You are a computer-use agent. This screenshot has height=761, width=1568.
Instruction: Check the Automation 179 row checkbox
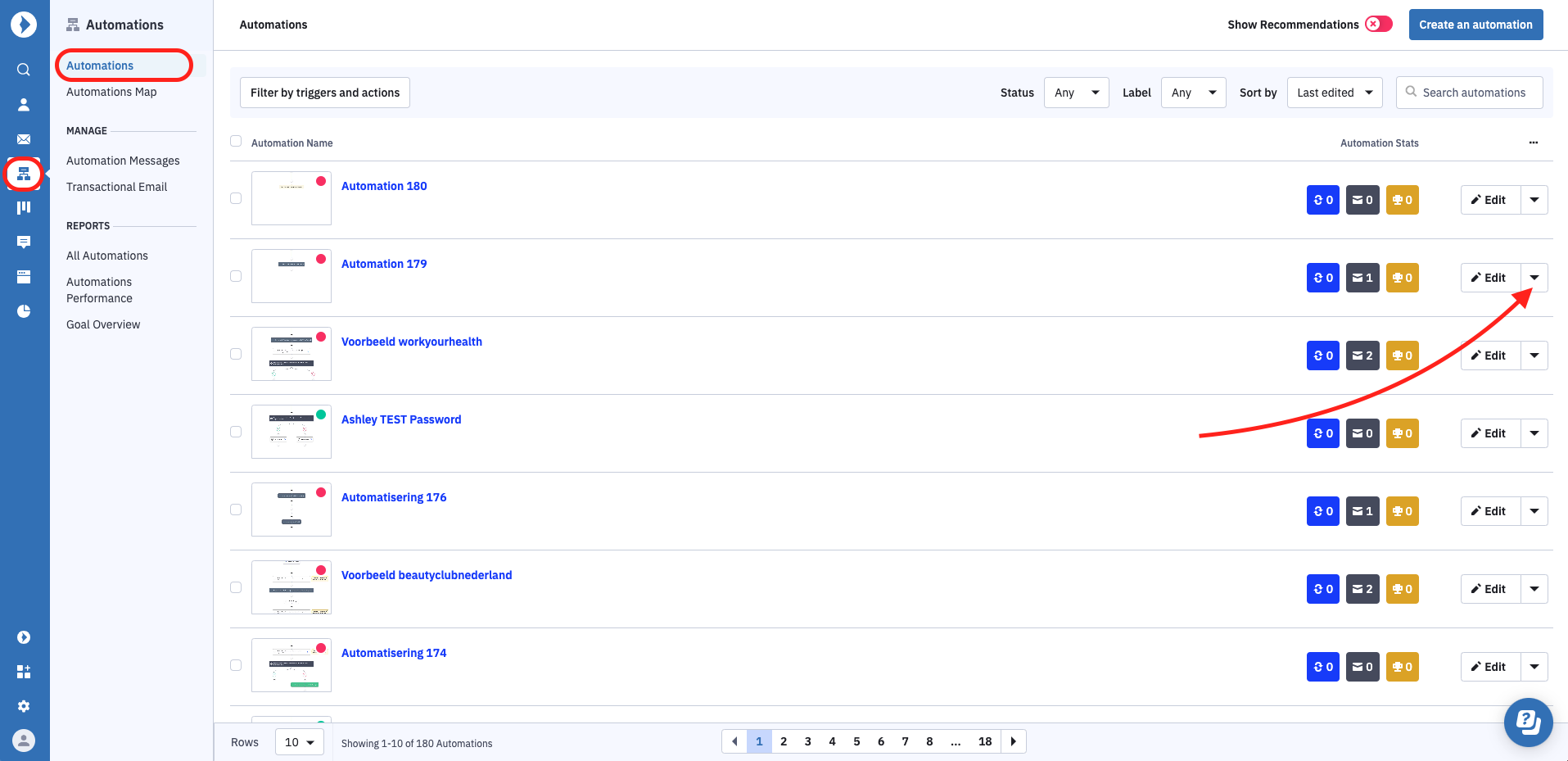236,276
